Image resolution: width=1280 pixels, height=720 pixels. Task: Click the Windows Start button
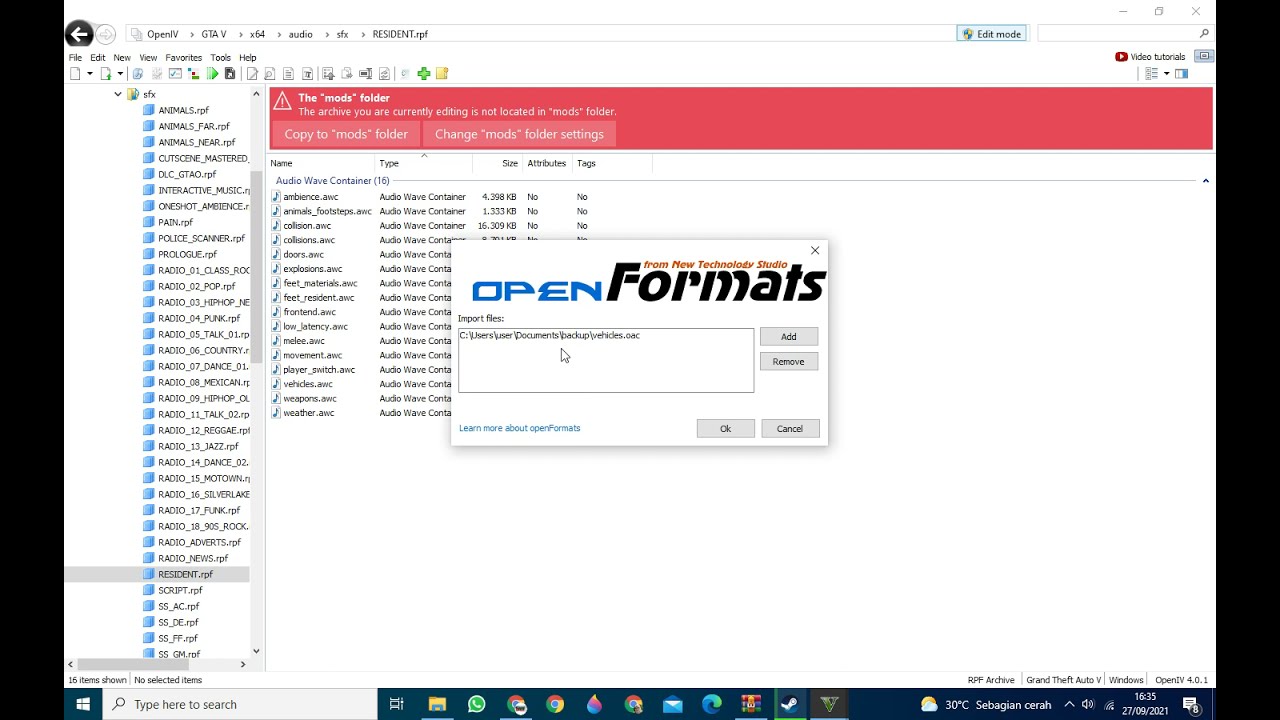(x=83, y=704)
